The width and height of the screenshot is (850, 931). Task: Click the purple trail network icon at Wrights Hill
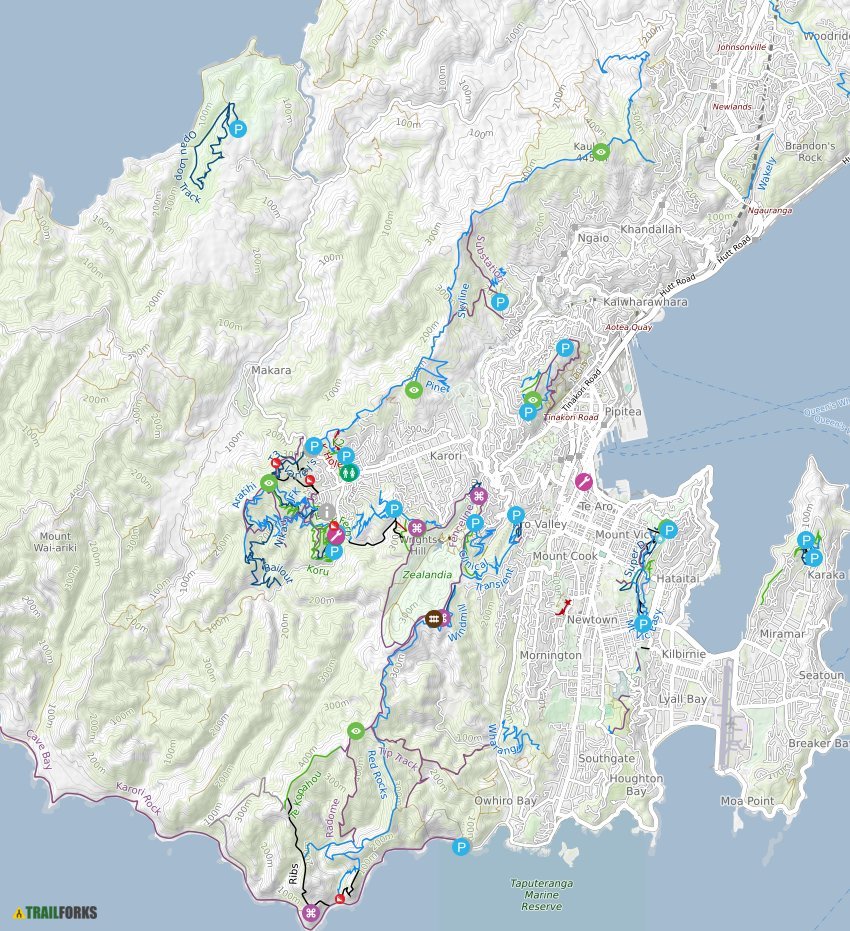click(417, 528)
